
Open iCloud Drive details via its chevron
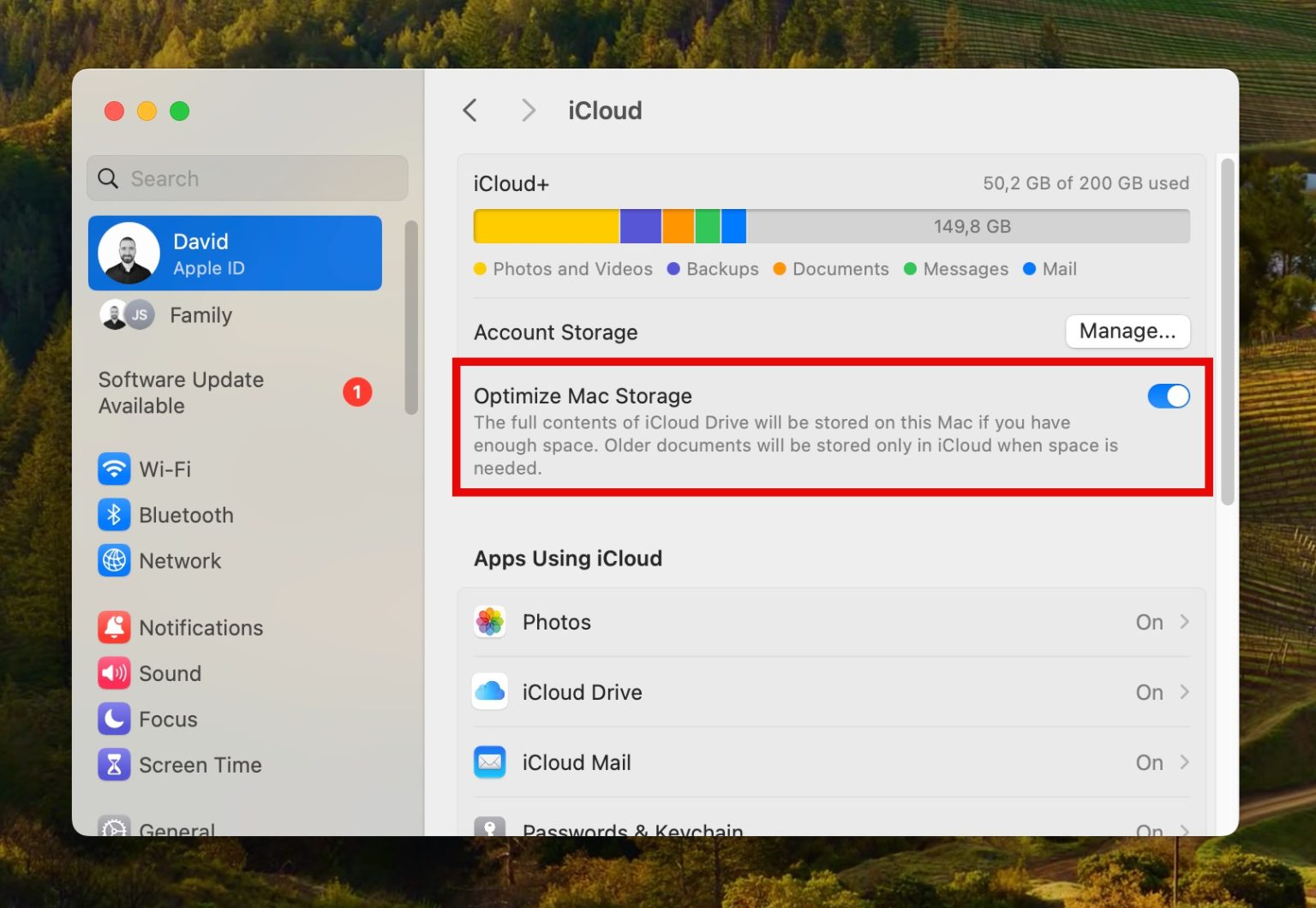coord(1186,691)
